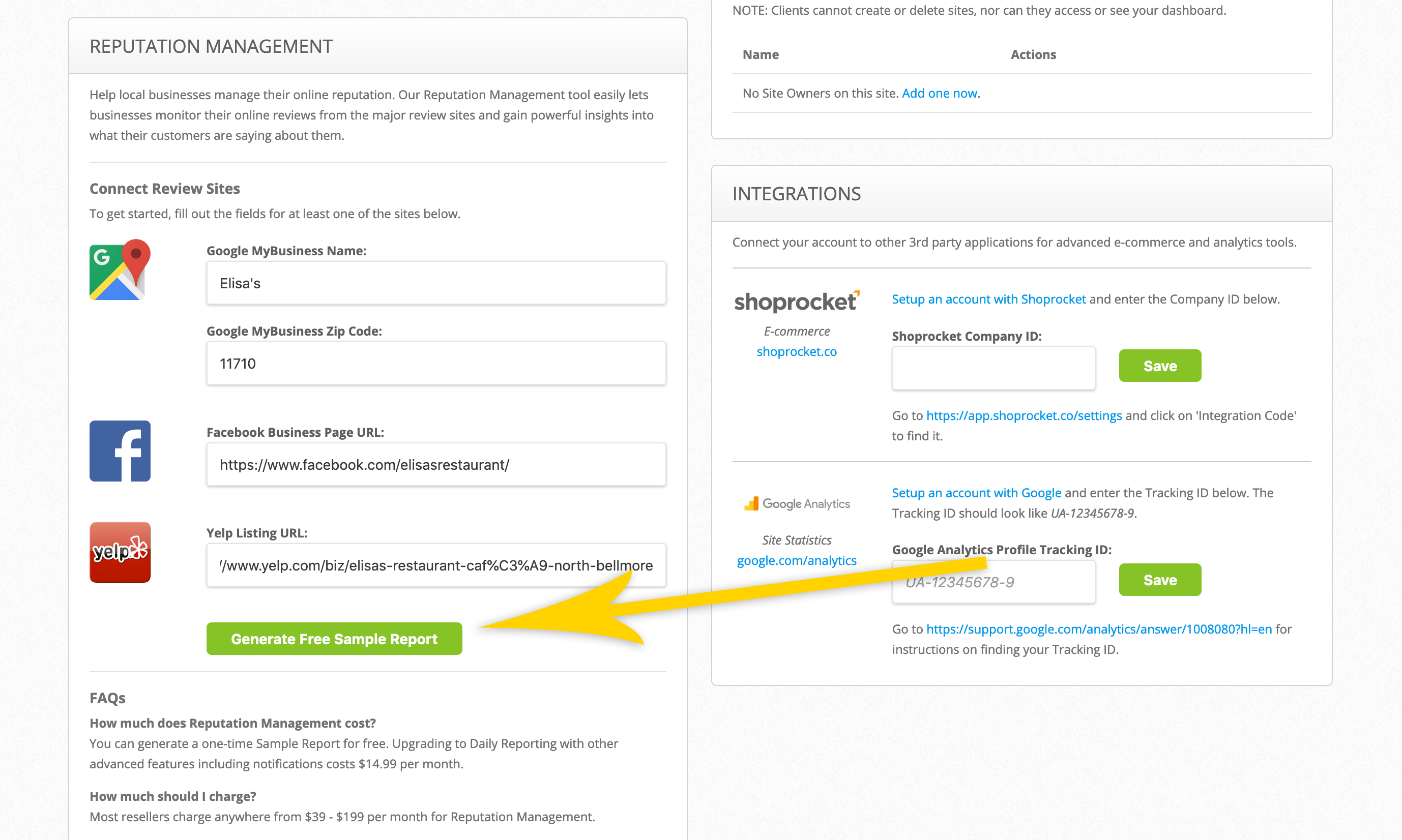The height and width of the screenshot is (840, 1402).
Task: Click the Yelp logo icon
Action: click(x=120, y=552)
